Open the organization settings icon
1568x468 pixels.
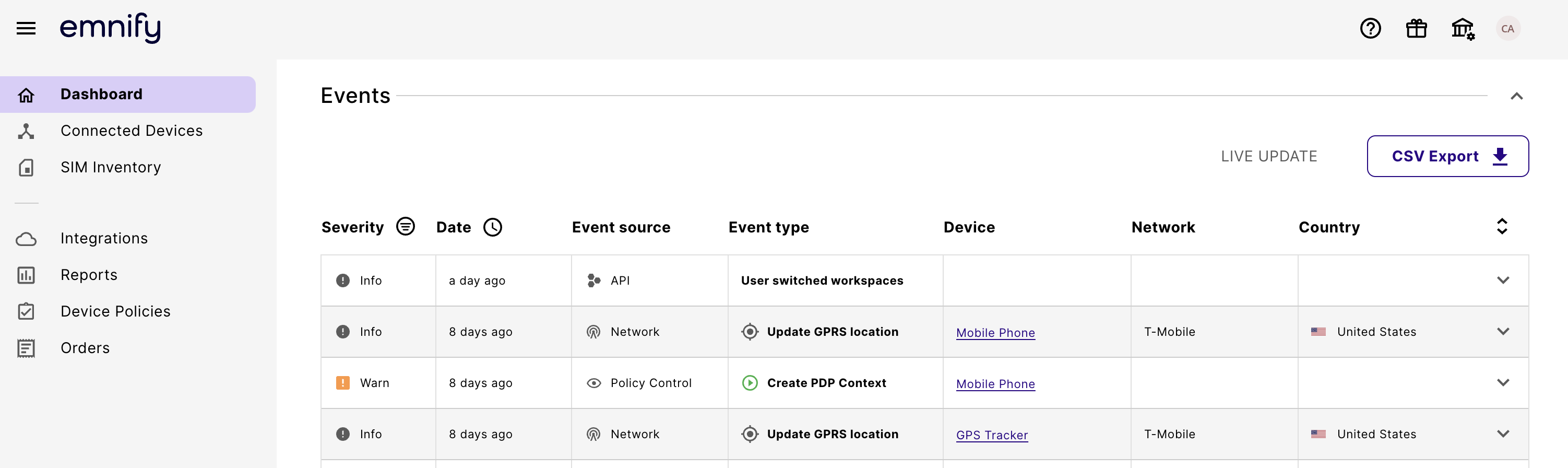point(1462,29)
